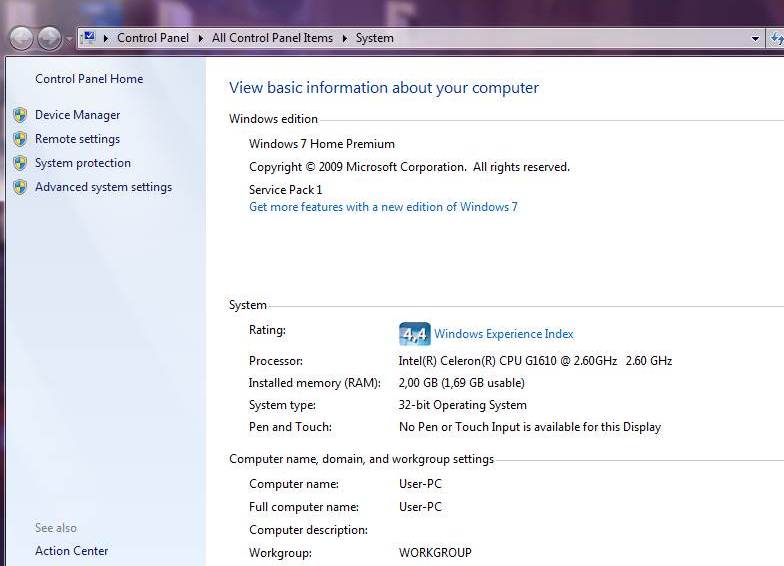This screenshot has width=784, height=566.
Task: Click the shield icon beside Device Manager
Action: (x=20, y=115)
